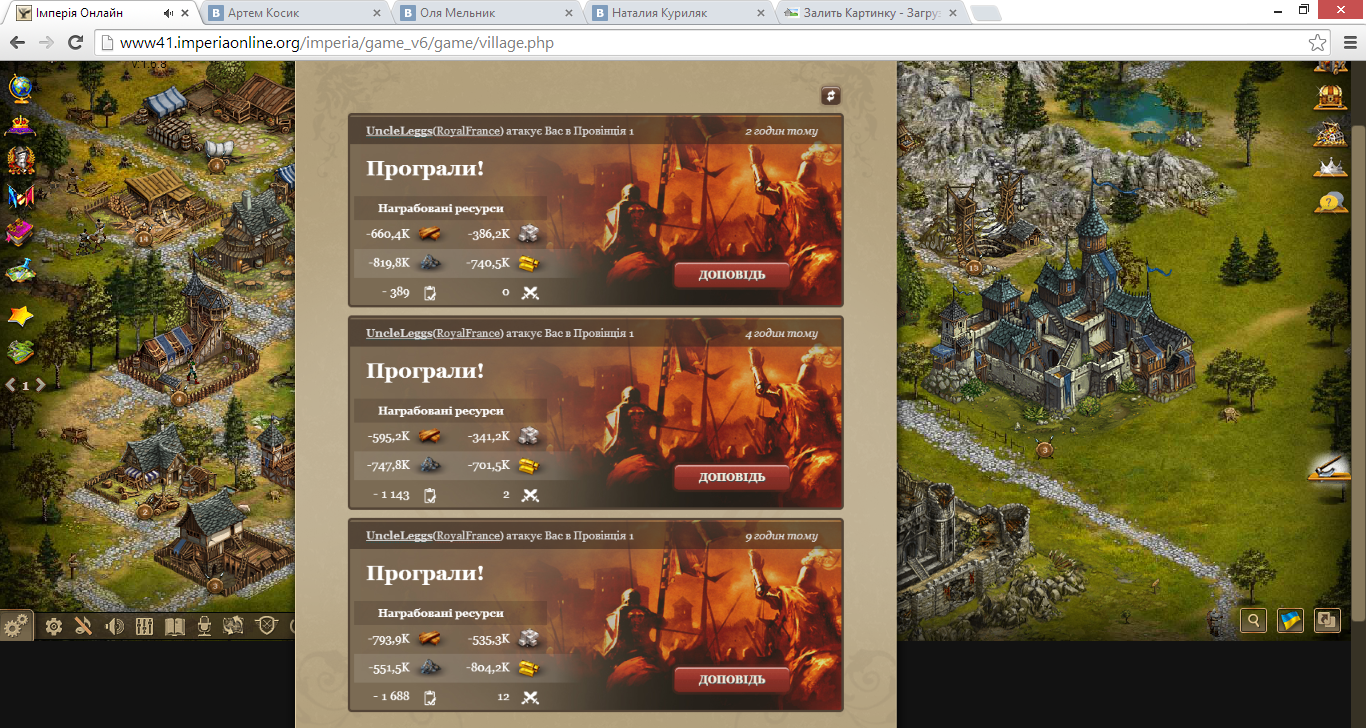Click iron loss value -386,2K
This screenshot has height=728, width=1366.
(489, 234)
